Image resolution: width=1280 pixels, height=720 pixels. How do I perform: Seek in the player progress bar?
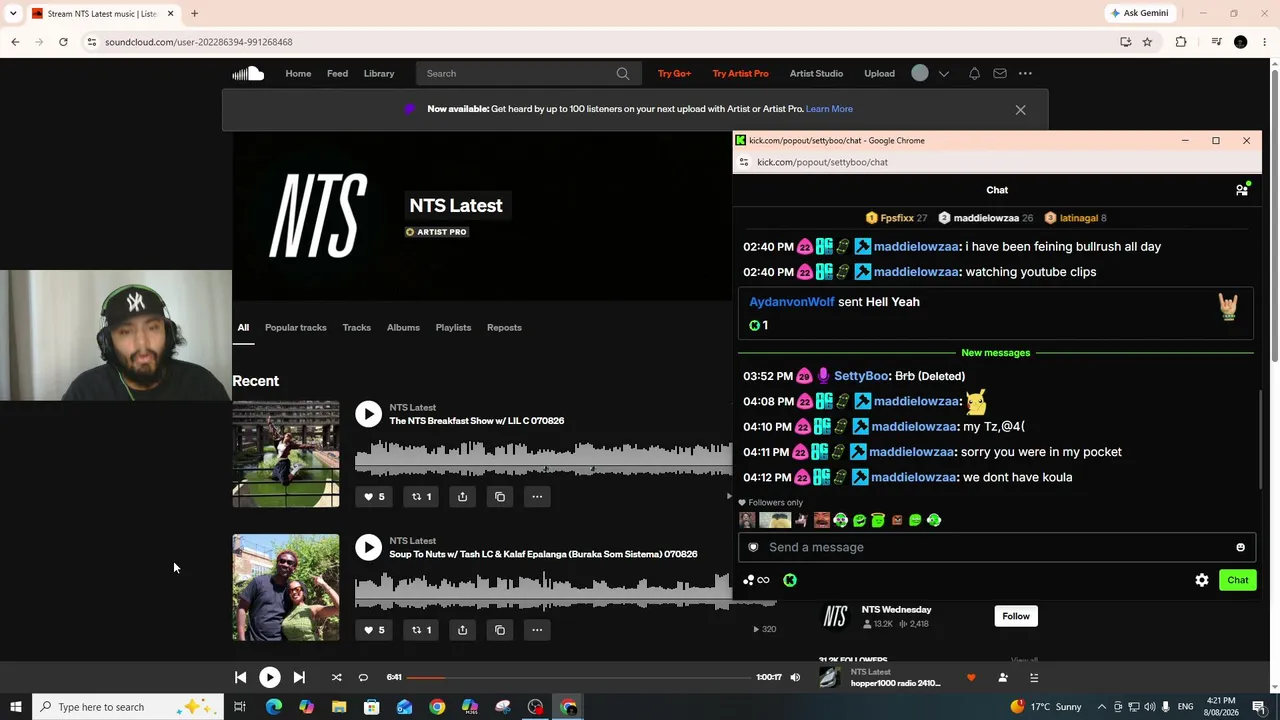pos(579,677)
